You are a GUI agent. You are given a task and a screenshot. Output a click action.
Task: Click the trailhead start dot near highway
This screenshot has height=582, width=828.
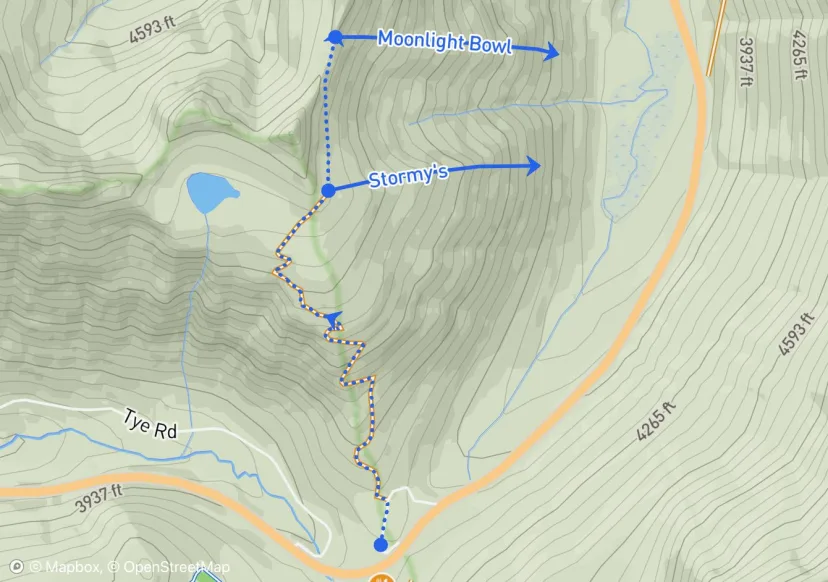coord(381,545)
